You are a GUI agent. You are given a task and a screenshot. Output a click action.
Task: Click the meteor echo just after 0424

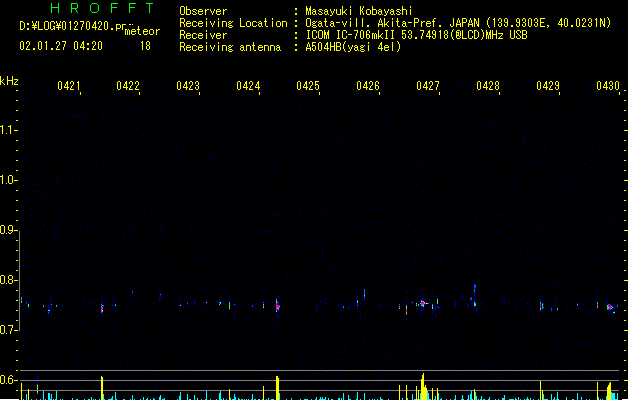(x=277, y=306)
